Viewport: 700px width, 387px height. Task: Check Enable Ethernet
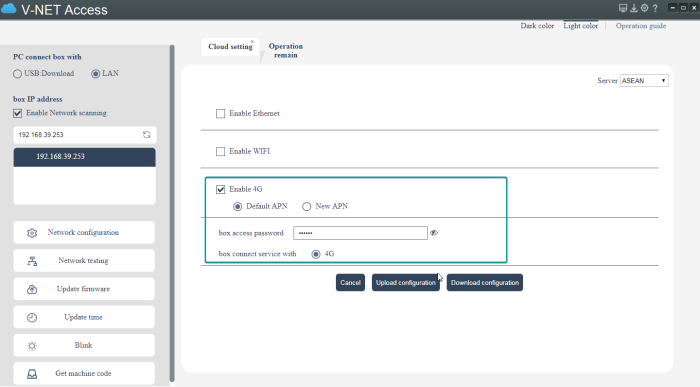tap(221, 114)
